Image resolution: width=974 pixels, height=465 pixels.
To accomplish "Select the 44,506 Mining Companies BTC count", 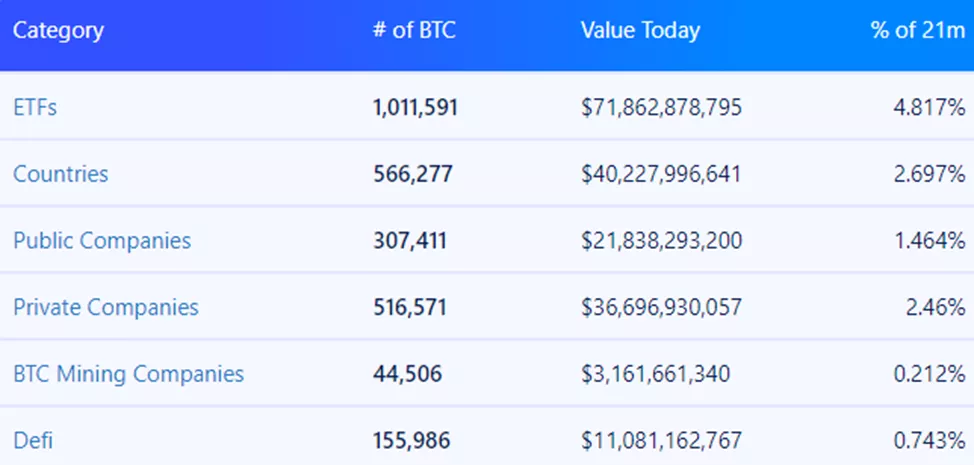I will click(x=407, y=374).
